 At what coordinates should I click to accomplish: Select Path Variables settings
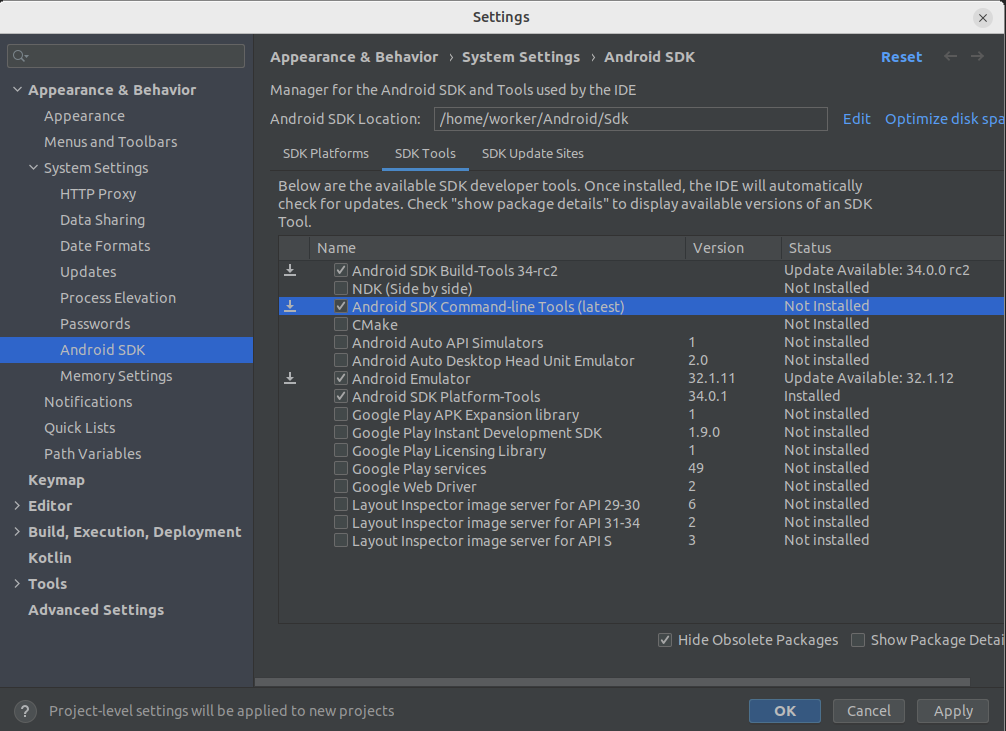pos(93,454)
